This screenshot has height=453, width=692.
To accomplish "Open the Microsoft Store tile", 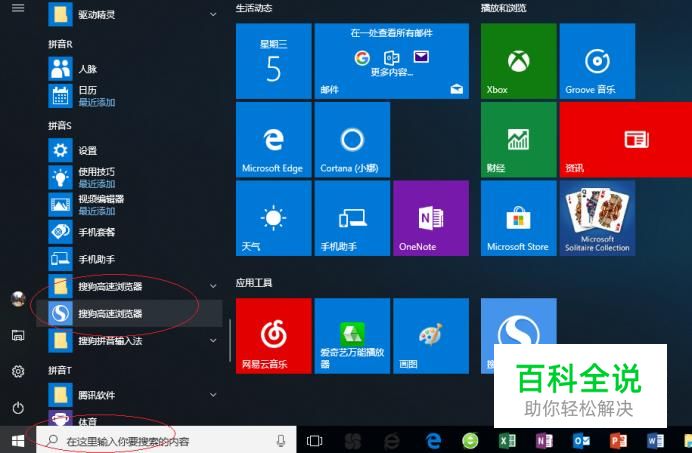I will click(x=519, y=218).
